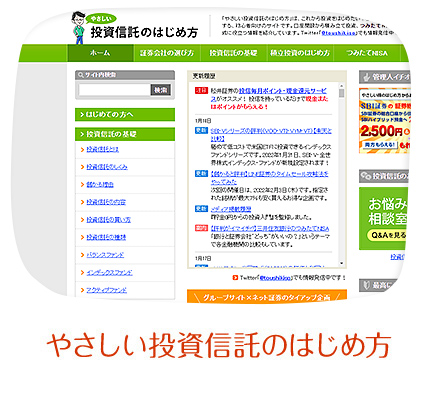424x394 pixels.
Task: Open the 松井証券 投信毎月ポイント・現金還元サービス link
Action: pyautogui.click(x=269, y=95)
